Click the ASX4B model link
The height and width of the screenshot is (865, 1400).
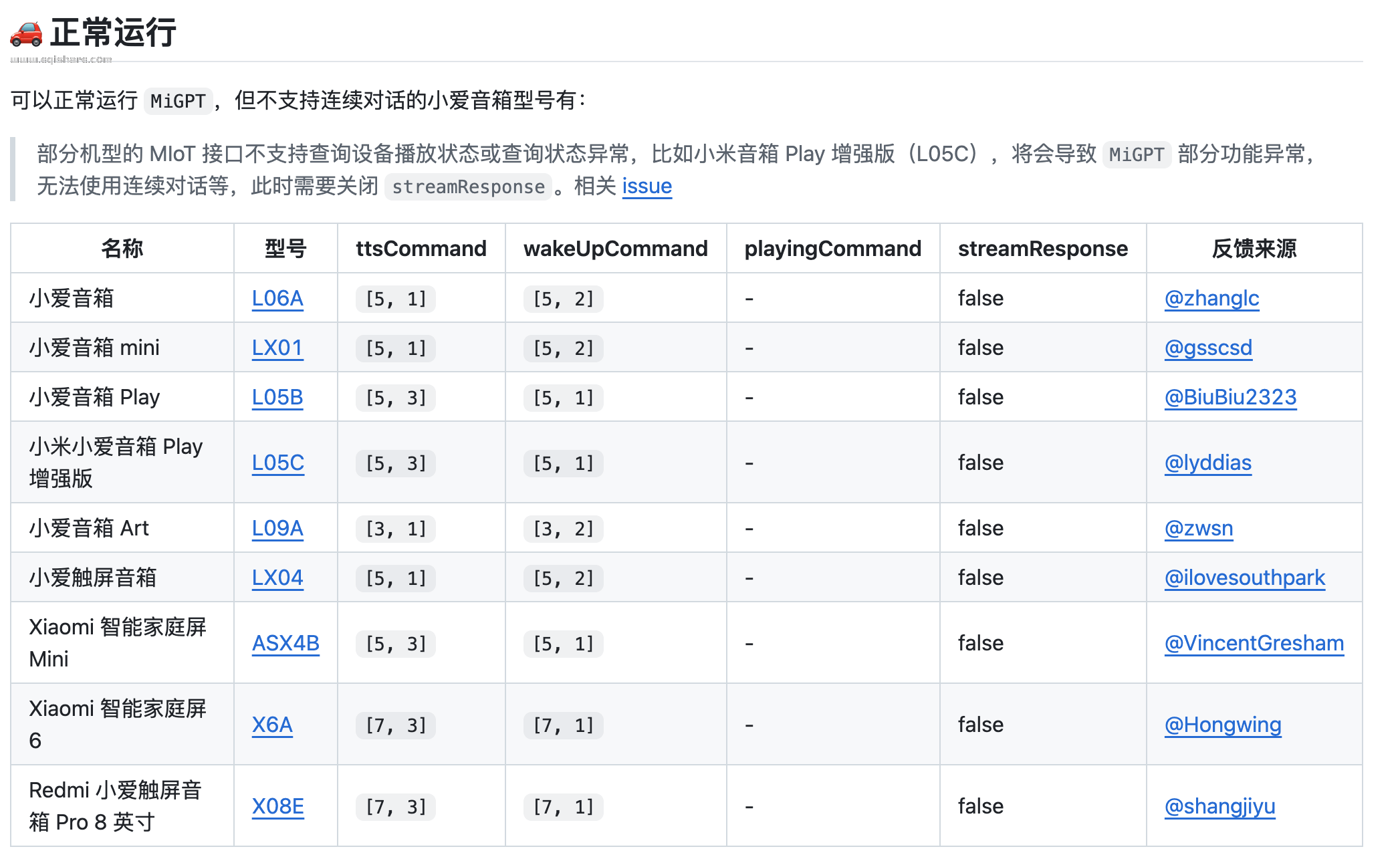coord(285,643)
